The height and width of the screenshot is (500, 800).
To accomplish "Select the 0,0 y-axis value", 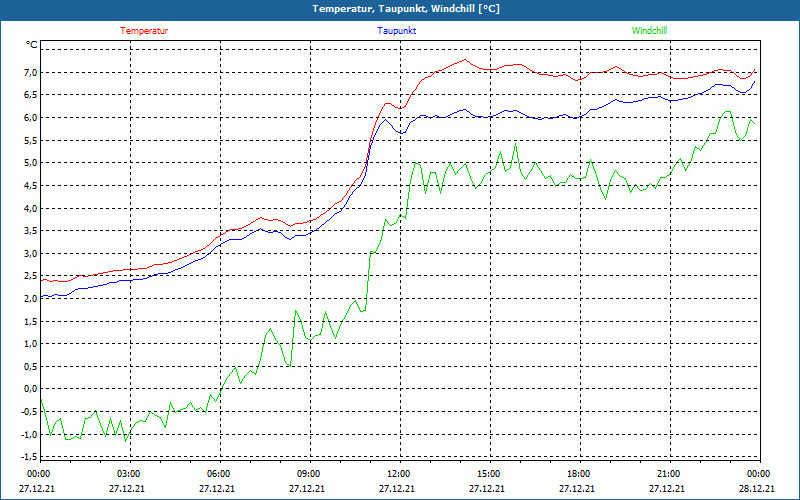I will tap(31, 389).
